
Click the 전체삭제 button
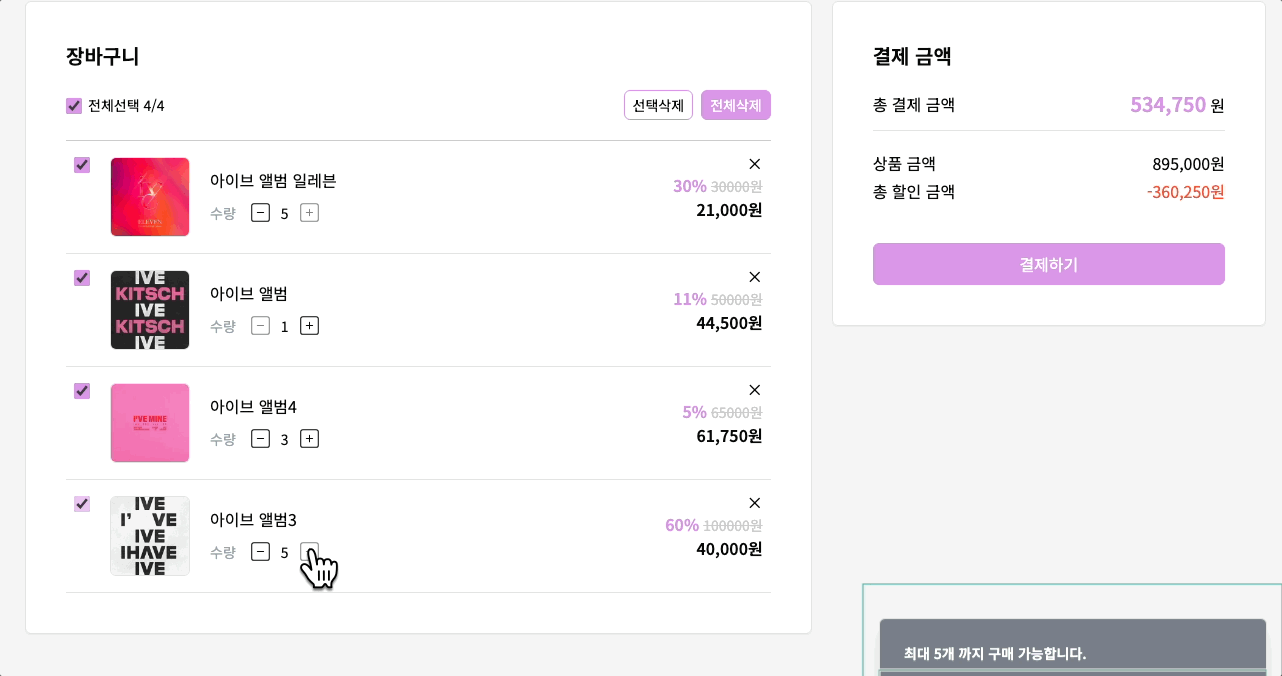pyautogui.click(x=736, y=105)
